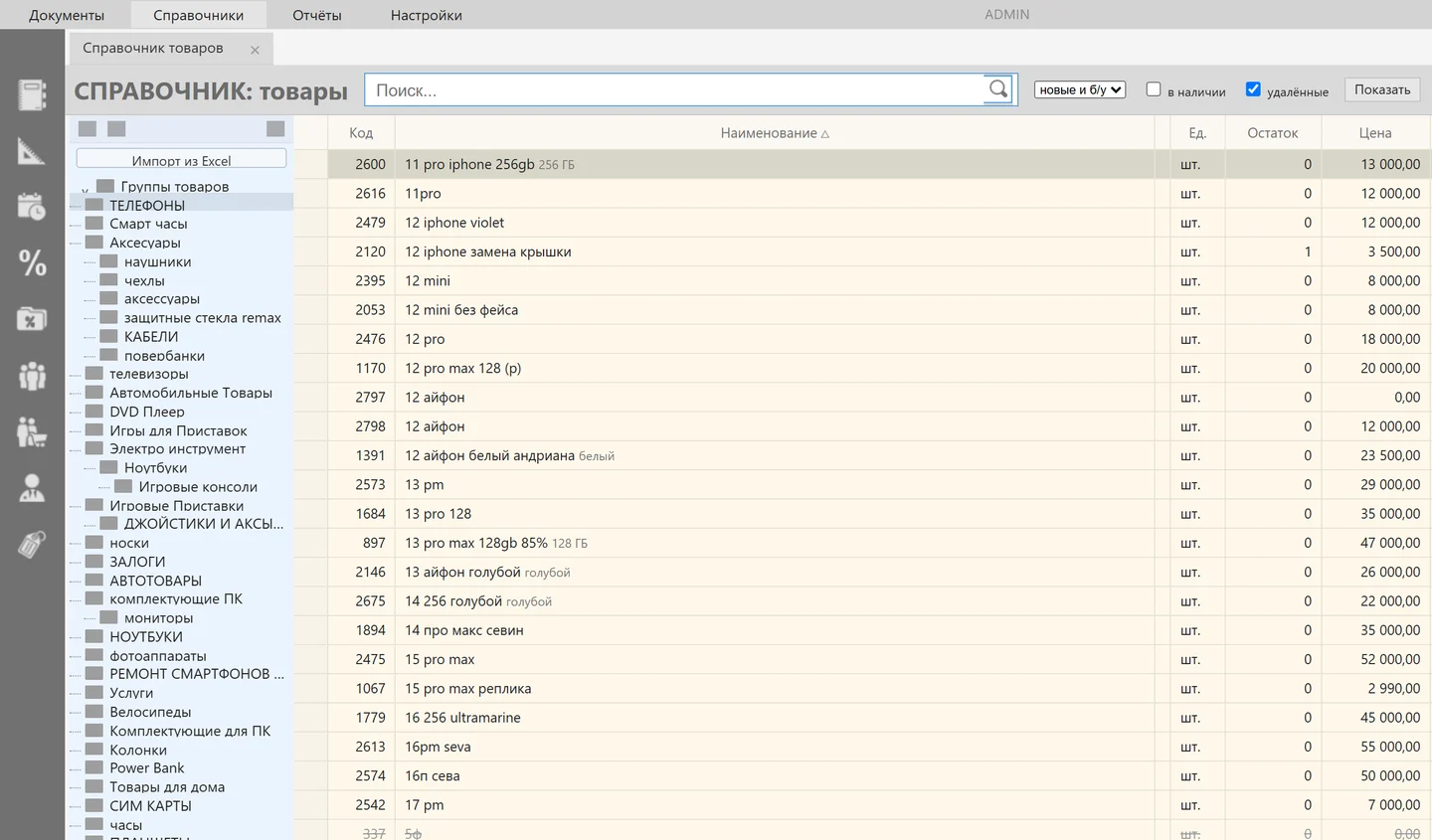This screenshot has width=1432, height=840.
Task: Click the Импорт из Excel button
Action: click(181, 159)
